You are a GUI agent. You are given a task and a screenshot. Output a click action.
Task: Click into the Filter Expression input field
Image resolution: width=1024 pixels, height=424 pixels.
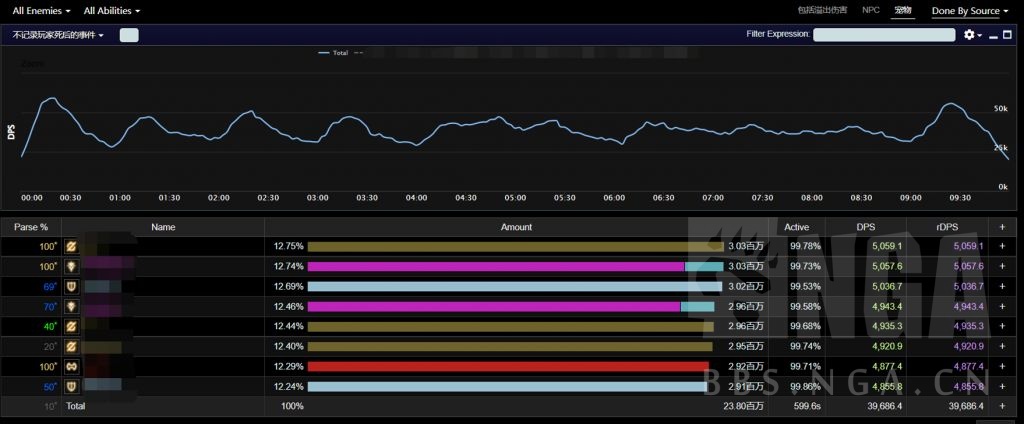click(x=884, y=35)
